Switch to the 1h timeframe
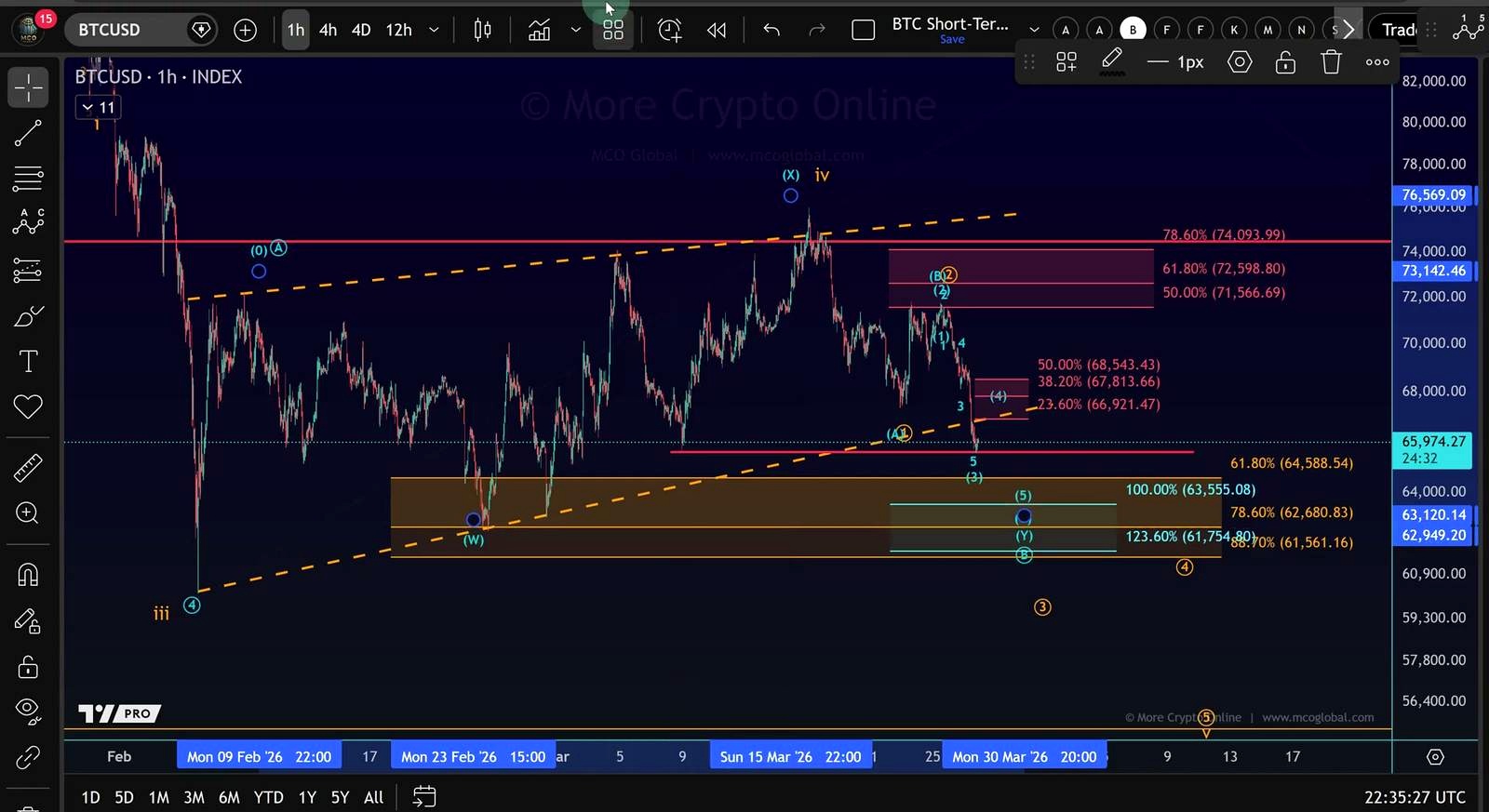The width and height of the screenshot is (1489, 812). [296, 30]
